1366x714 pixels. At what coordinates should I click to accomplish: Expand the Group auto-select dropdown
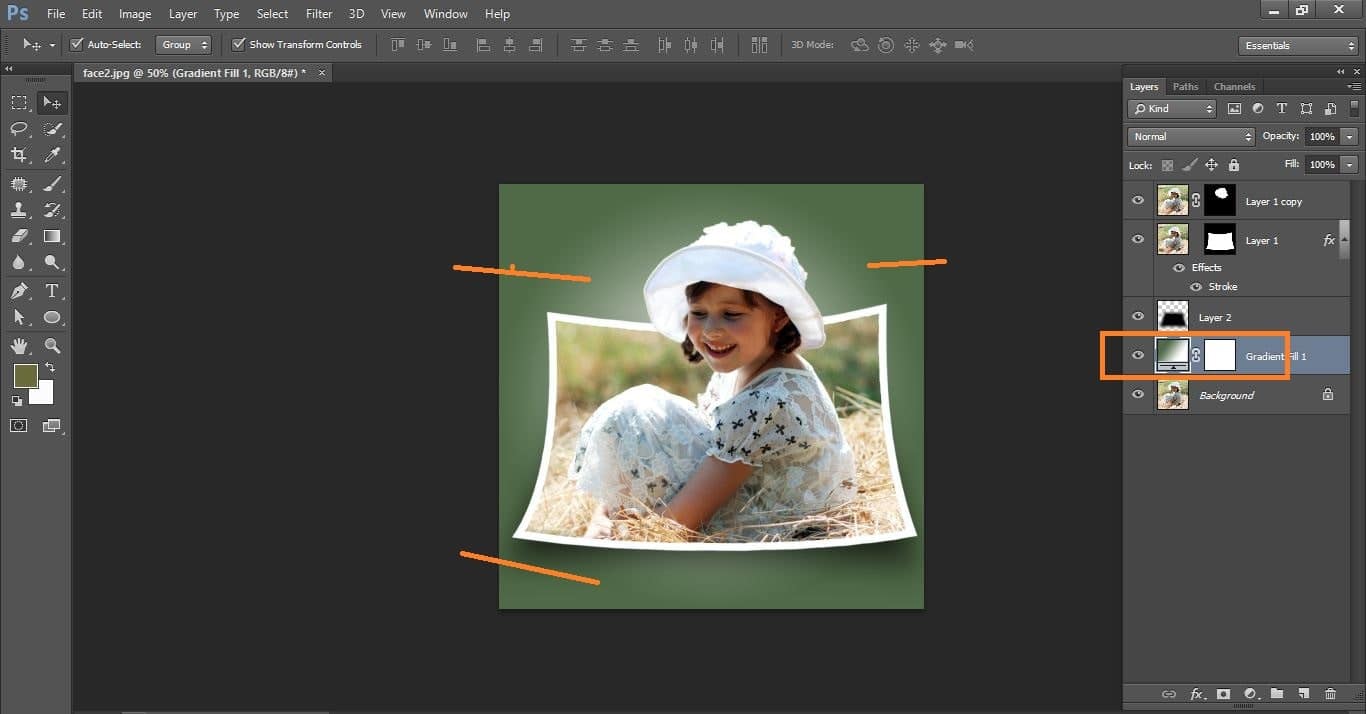coord(184,45)
